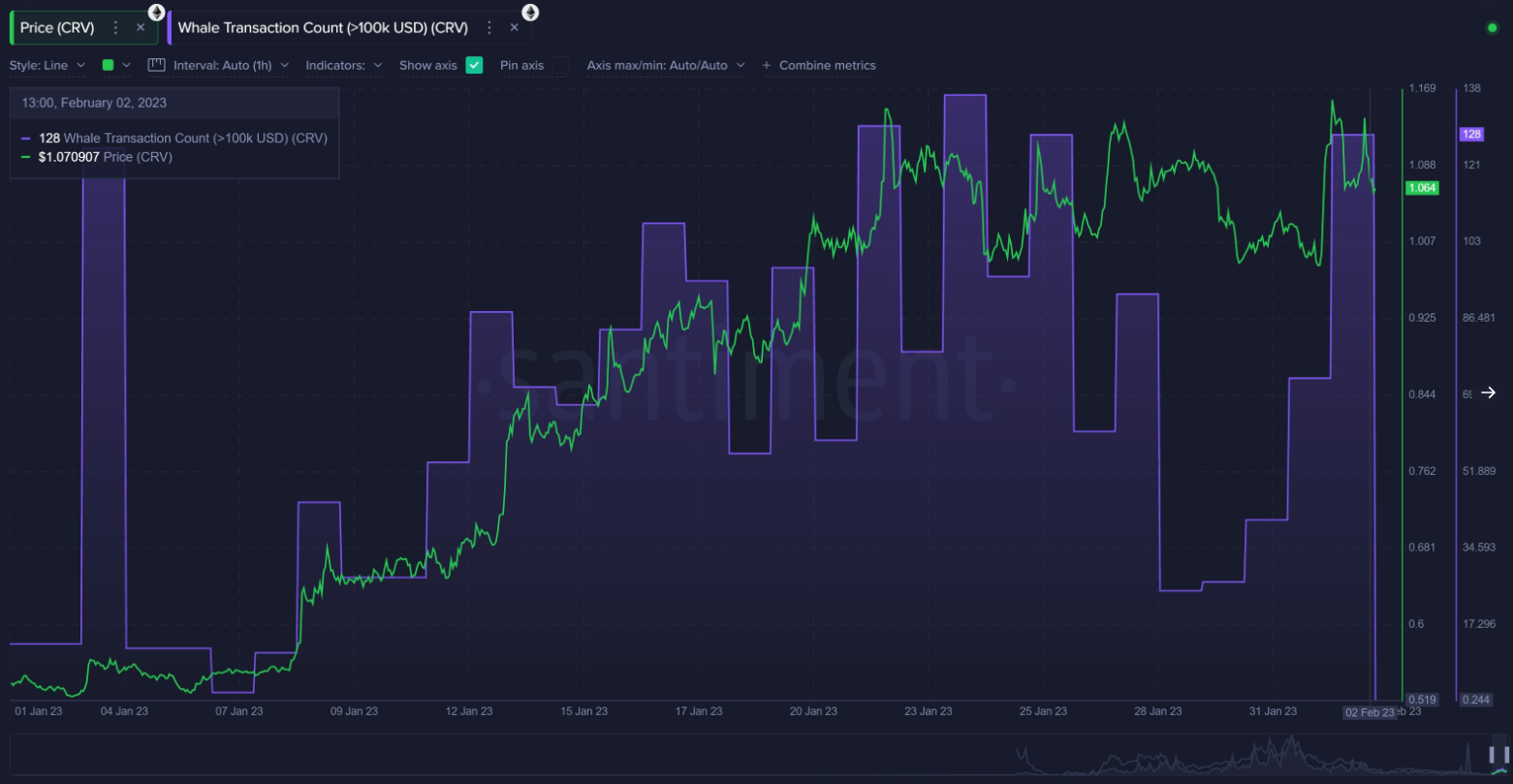Open Axis max/min: Auto/Auto dropdown
1513x784 pixels.
click(x=666, y=65)
